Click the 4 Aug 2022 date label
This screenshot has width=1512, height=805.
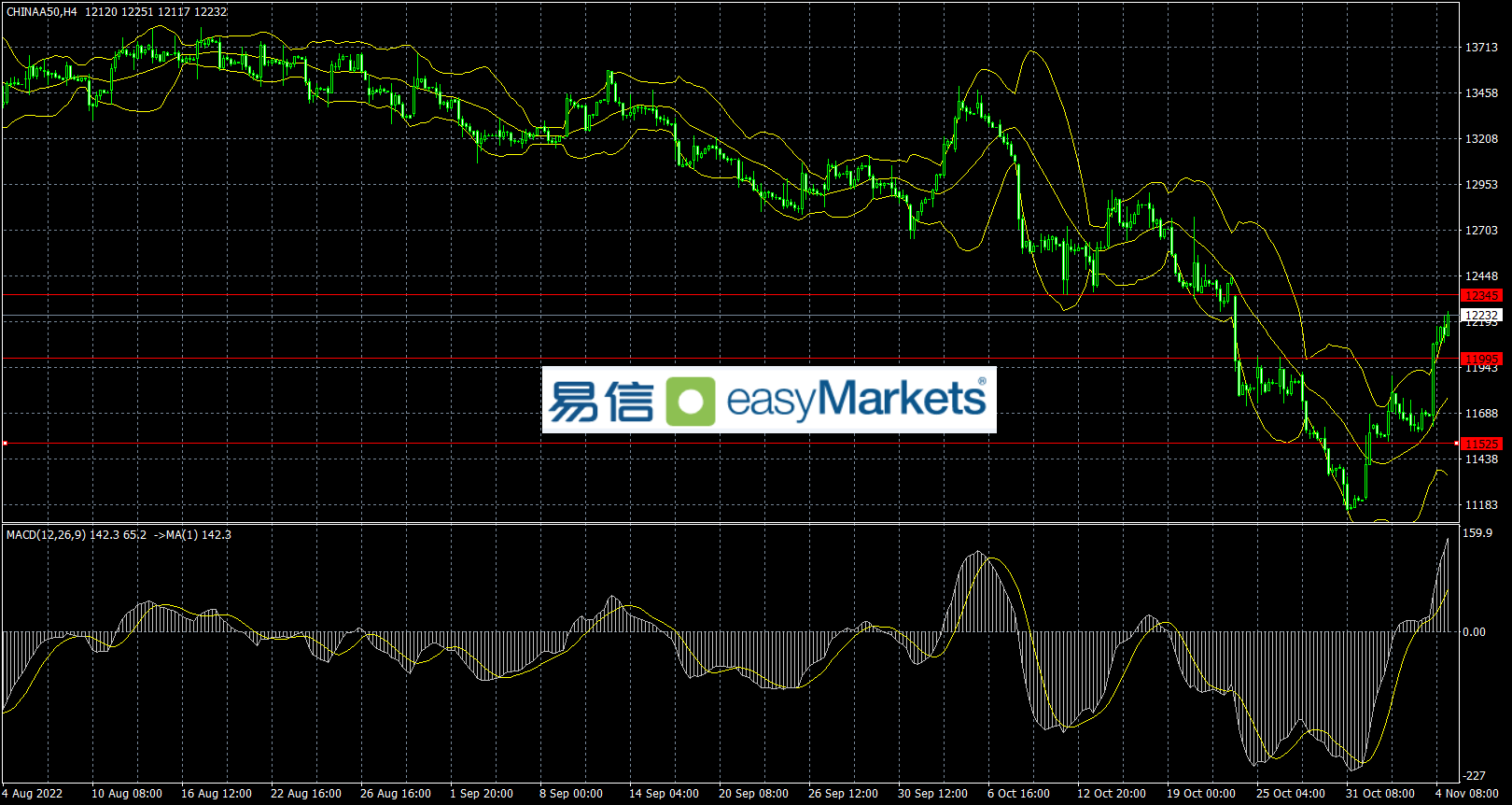click(33, 794)
